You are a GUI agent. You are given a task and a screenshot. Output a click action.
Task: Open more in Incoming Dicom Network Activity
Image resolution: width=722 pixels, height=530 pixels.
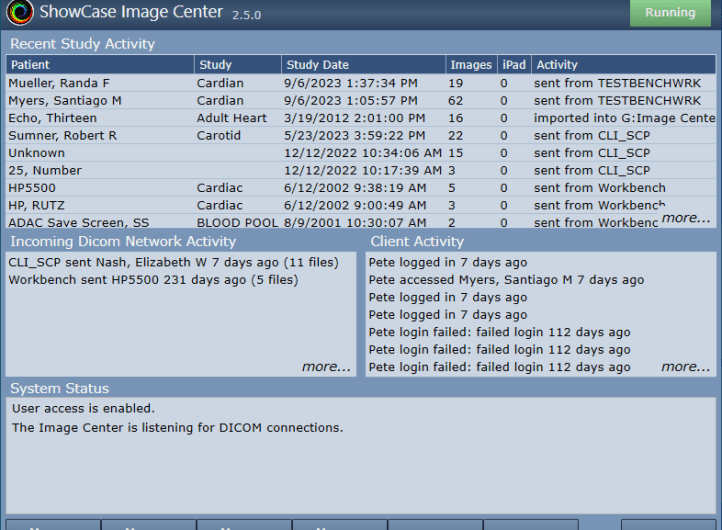tap(326, 367)
